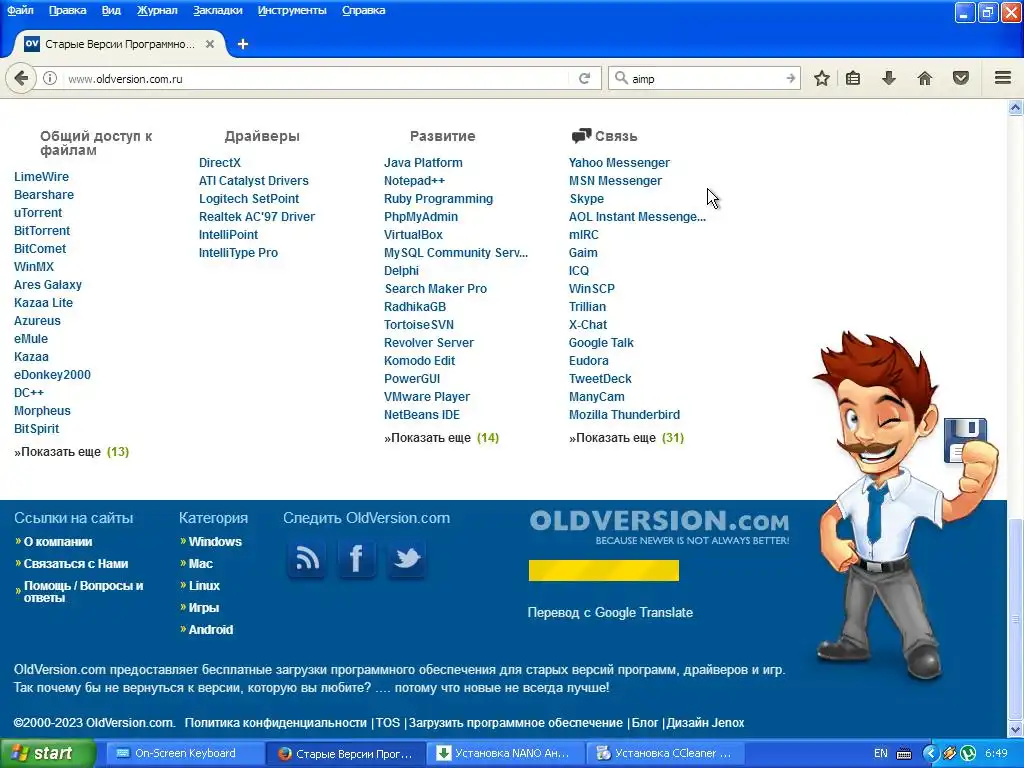Image resolution: width=1024 pixels, height=768 pixels.
Task: Go to the home page icon
Action: point(925,78)
